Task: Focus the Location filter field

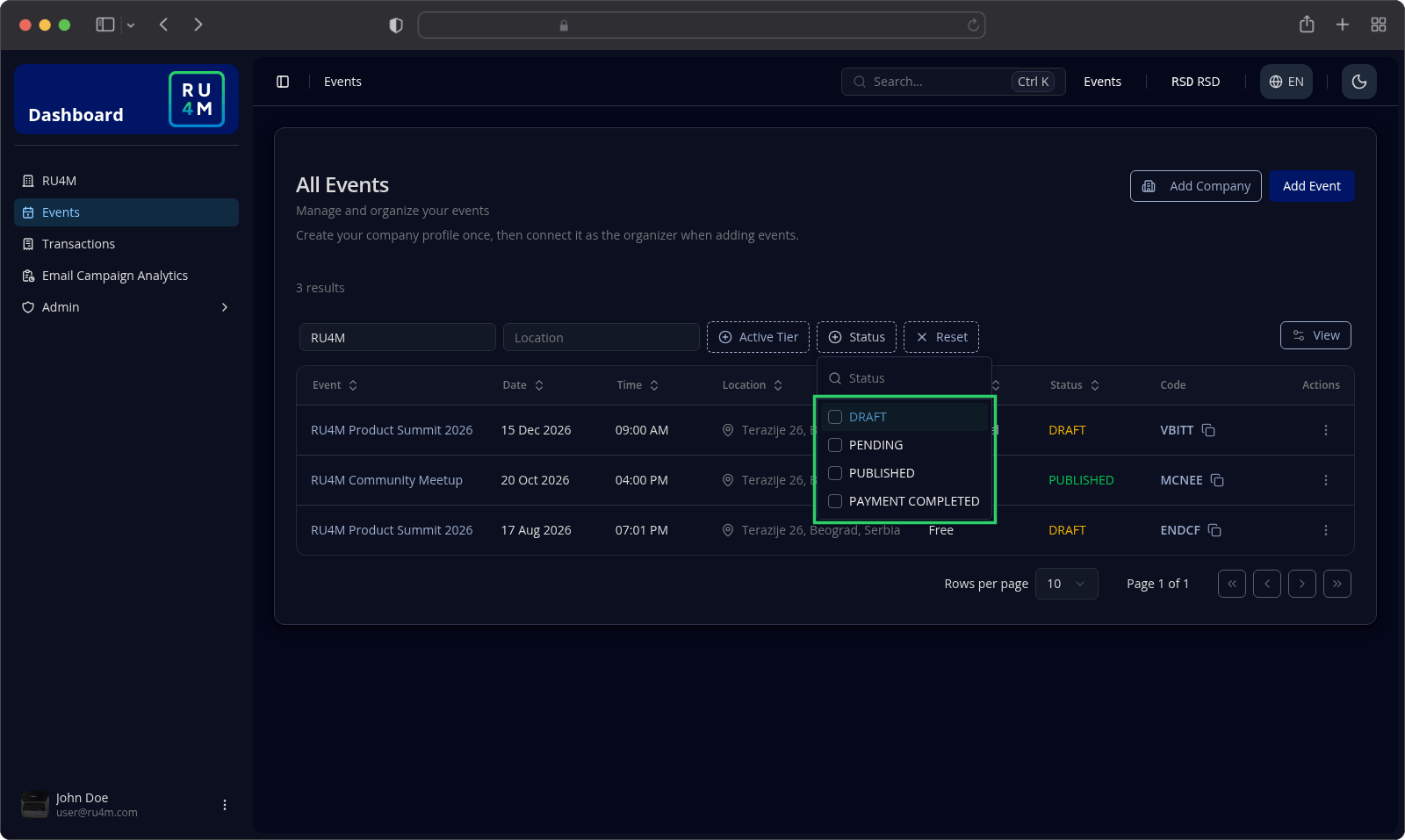Action: click(602, 337)
